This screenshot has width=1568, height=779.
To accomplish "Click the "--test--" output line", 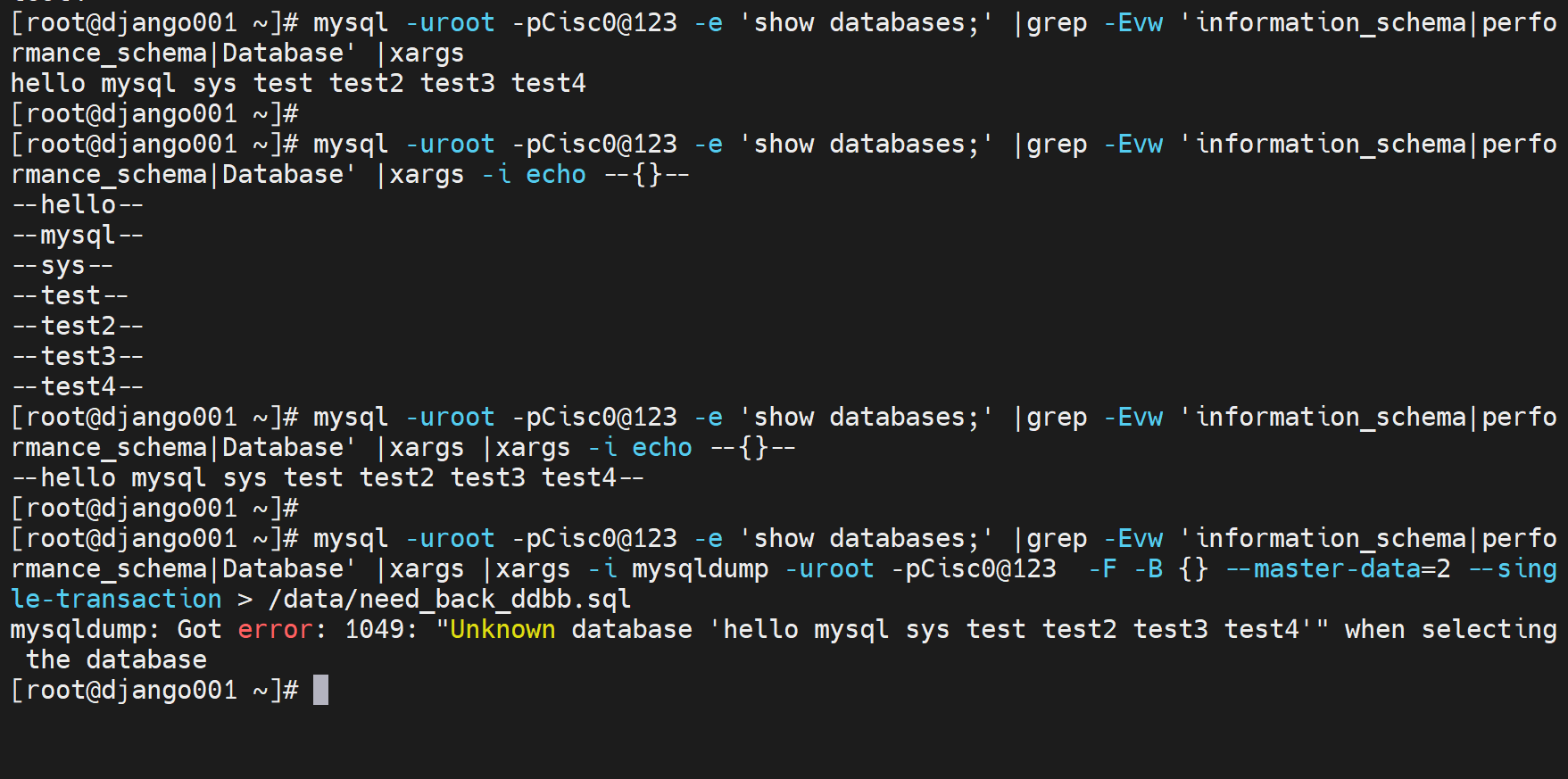I will click(71, 296).
